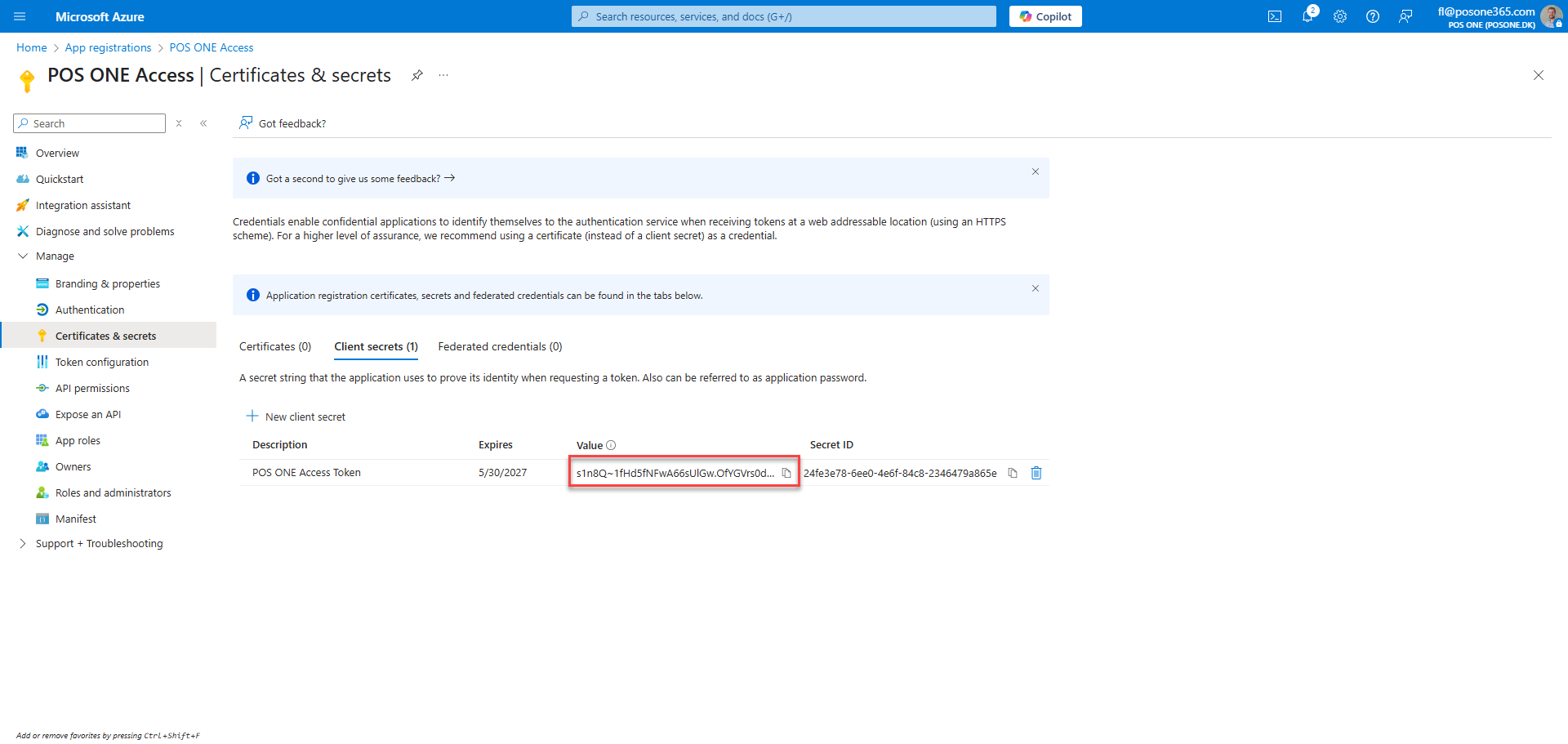
Task: Click the Microsoft Azure logo text
Action: click(100, 16)
